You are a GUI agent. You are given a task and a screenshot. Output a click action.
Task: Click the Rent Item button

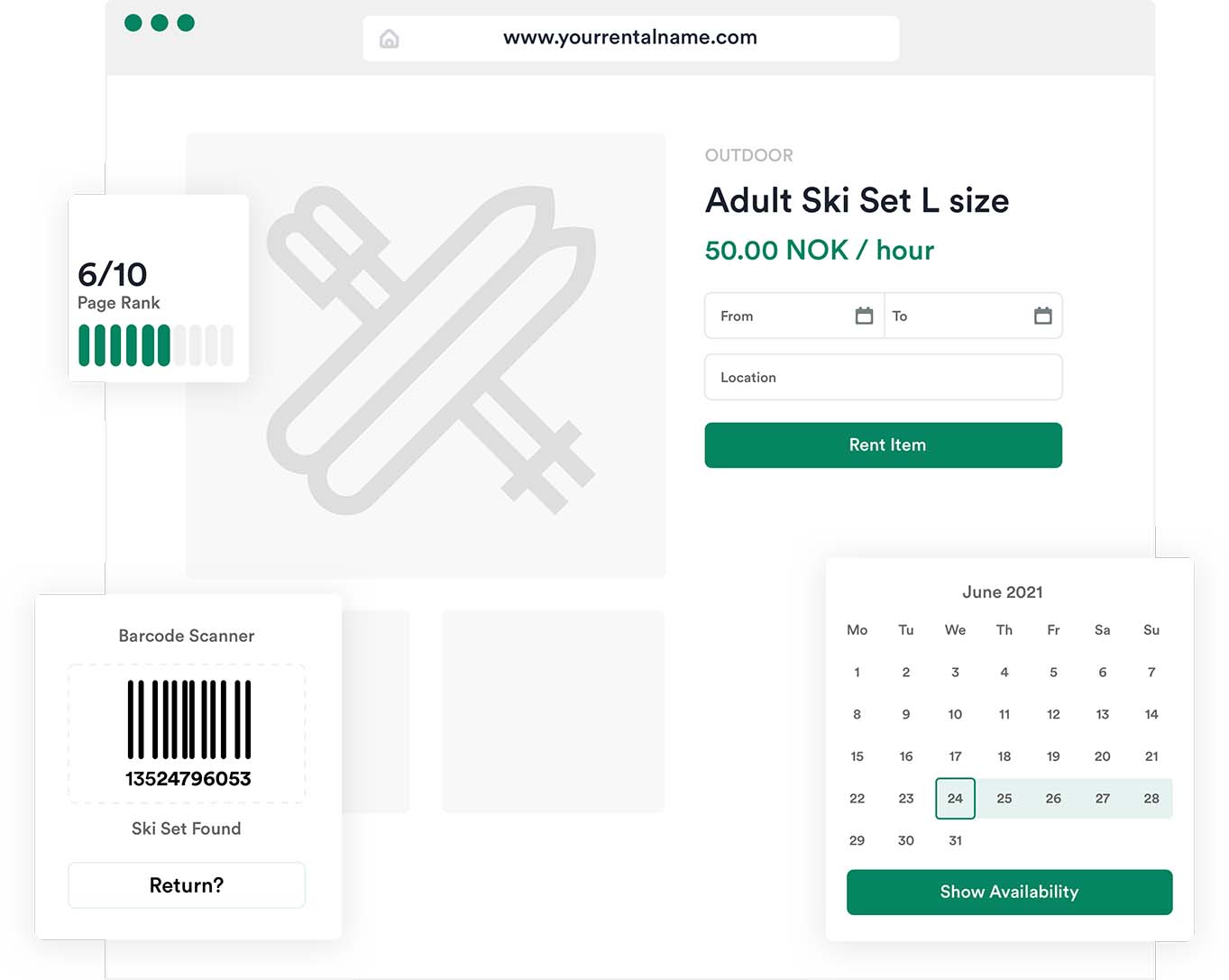[883, 444]
